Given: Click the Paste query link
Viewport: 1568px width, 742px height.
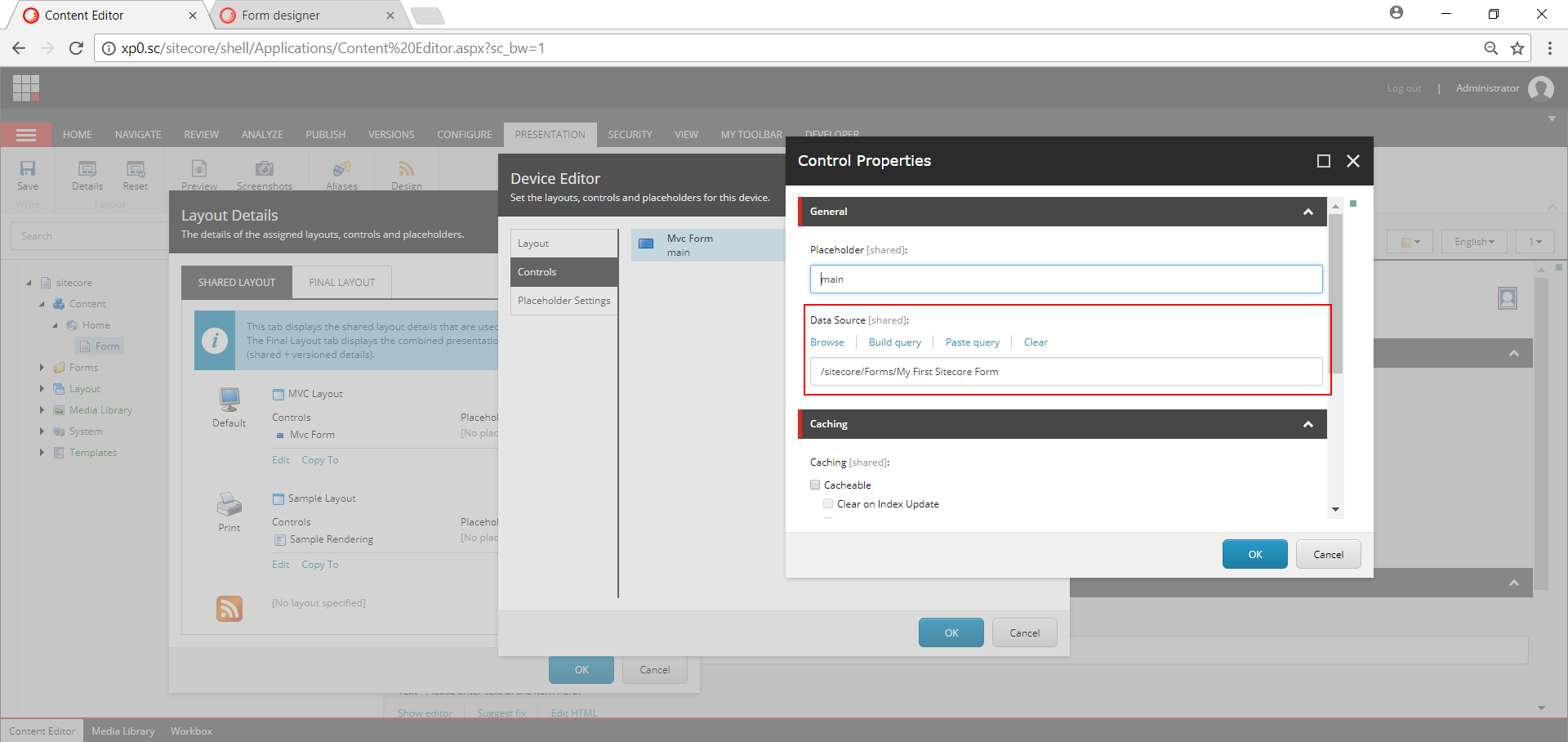Looking at the screenshot, I should coord(973,342).
